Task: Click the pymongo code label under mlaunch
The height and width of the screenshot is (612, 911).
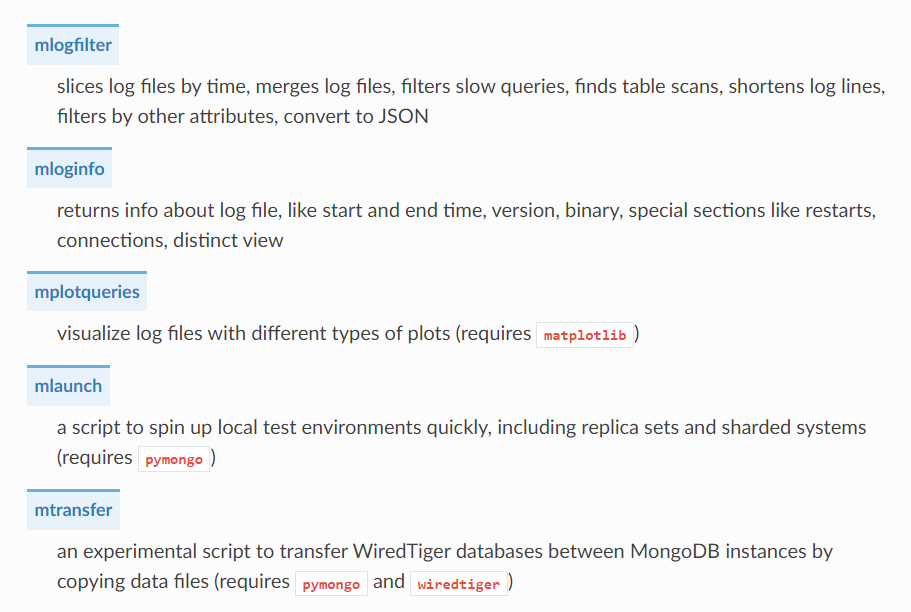Action: click(174, 459)
